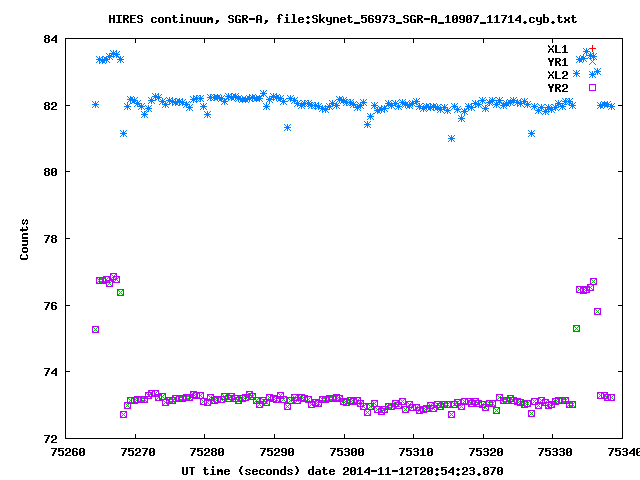
Task: Click the vertical 'Counts' axis label
Action: tap(24, 239)
